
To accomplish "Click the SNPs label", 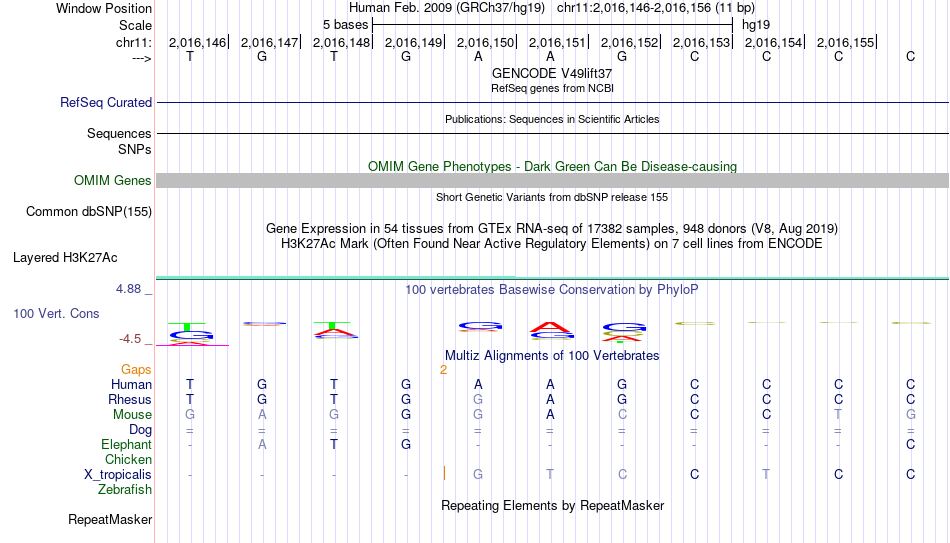I will pos(135,149).
